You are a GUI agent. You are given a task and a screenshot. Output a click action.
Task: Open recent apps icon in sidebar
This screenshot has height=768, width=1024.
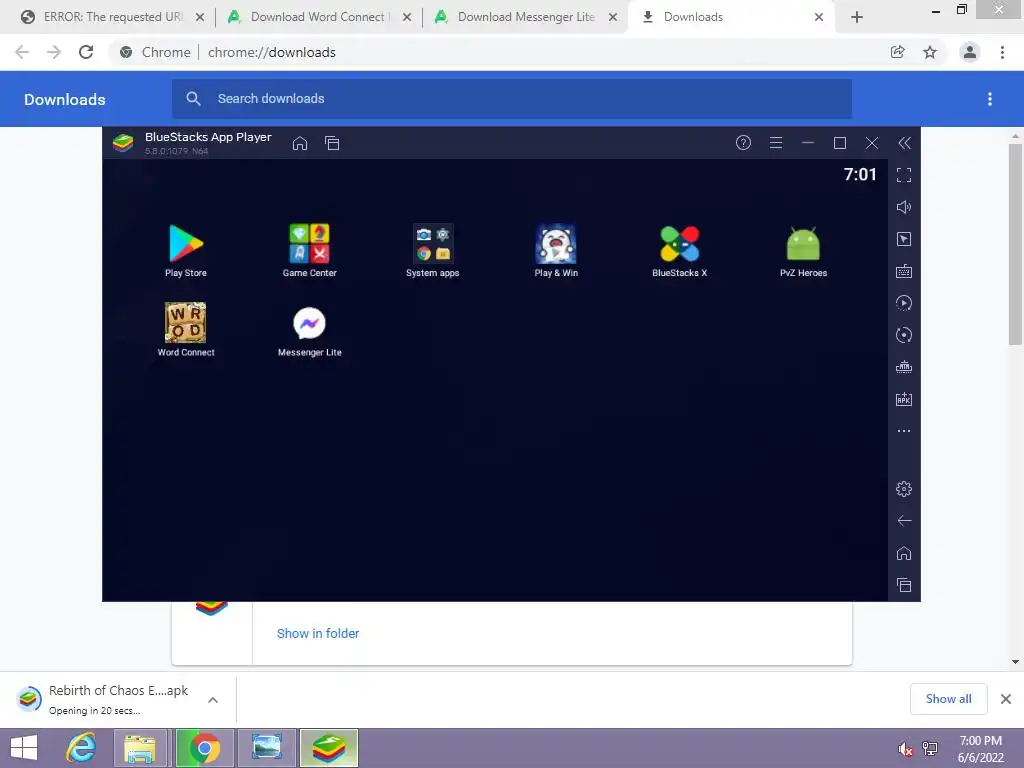[x=904, y=585]
